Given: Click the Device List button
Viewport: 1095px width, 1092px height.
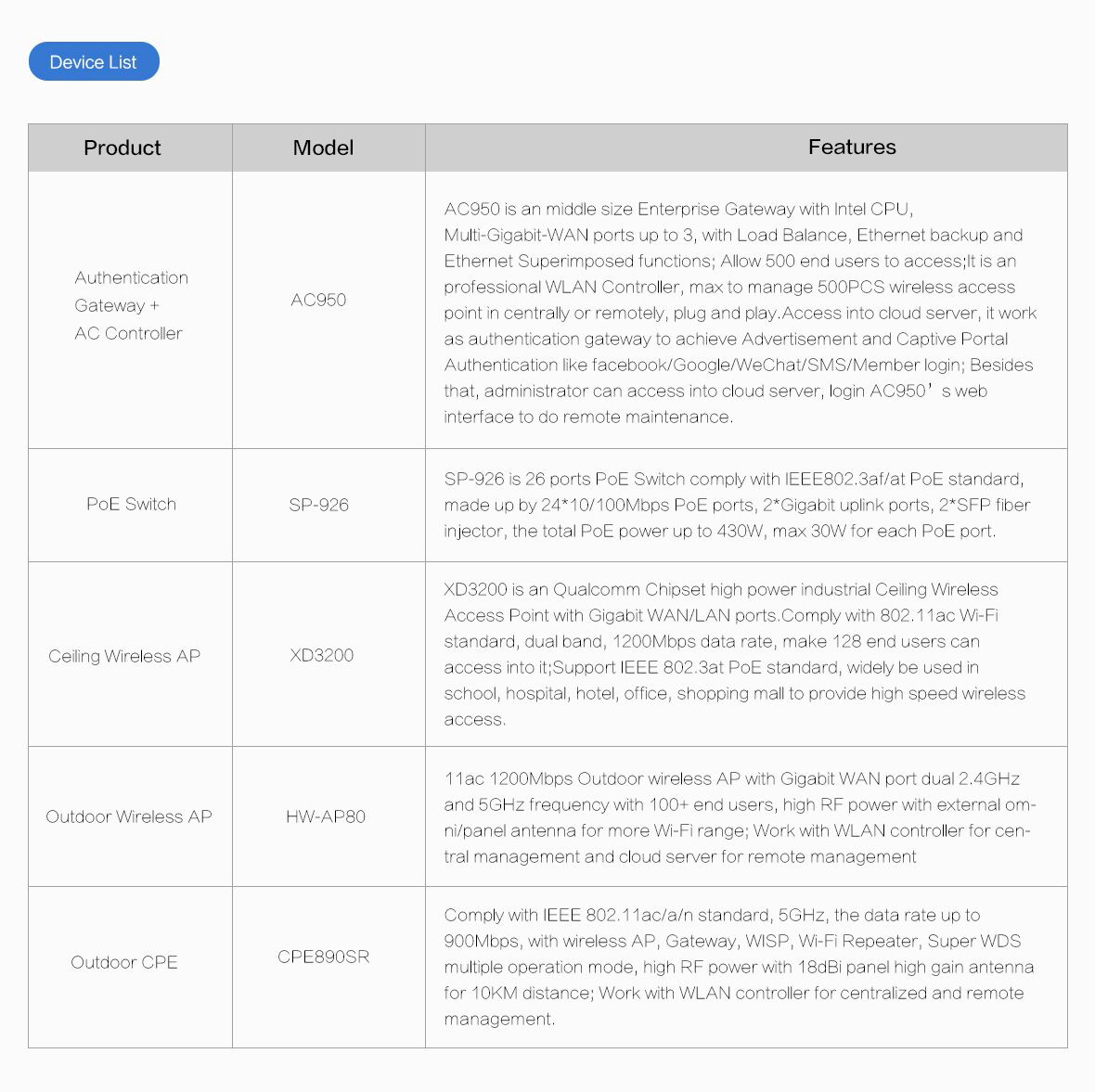Looking at the screenshot, I should click(94, 61).
